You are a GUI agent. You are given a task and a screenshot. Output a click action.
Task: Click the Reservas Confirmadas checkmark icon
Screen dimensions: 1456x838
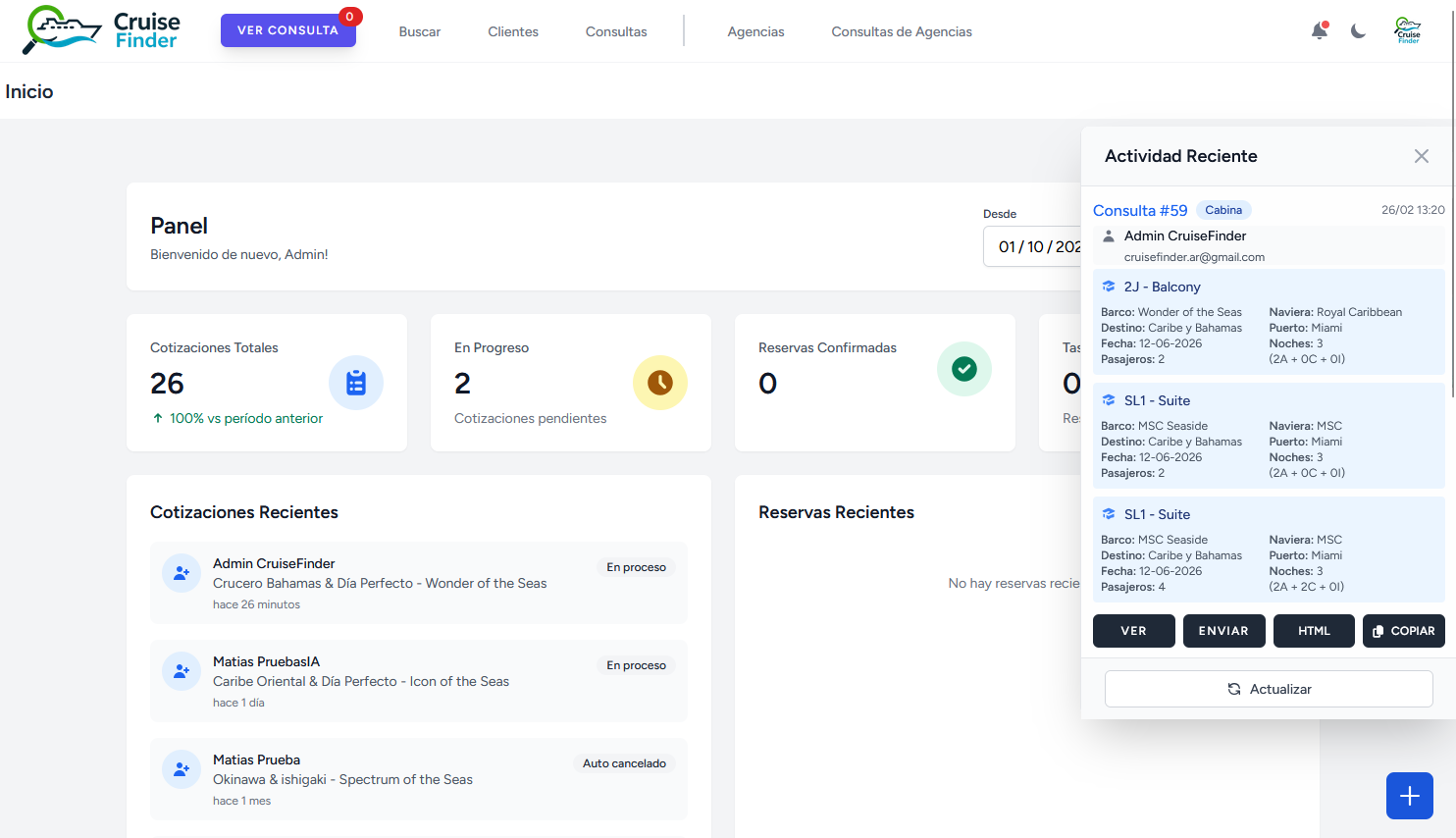tap(963, 369)
